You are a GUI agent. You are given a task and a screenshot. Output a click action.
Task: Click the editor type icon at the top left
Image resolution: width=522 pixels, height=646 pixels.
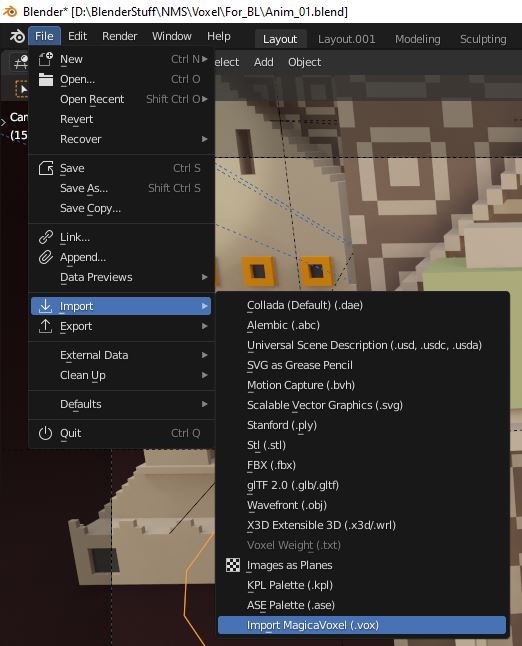[x=20, y=62]
